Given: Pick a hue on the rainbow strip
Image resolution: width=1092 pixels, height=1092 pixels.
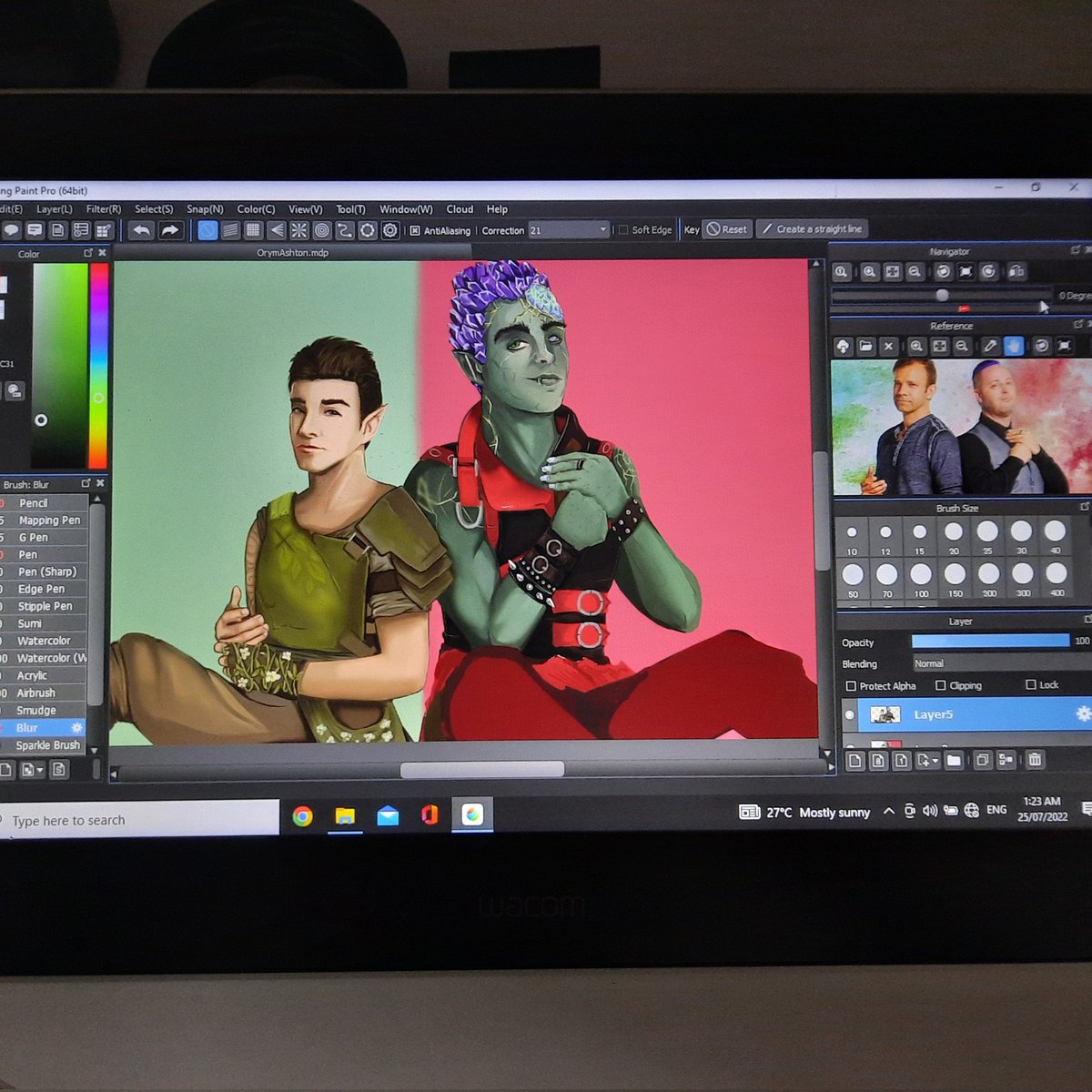Looking at the screenshot, I should coord(99,365).
